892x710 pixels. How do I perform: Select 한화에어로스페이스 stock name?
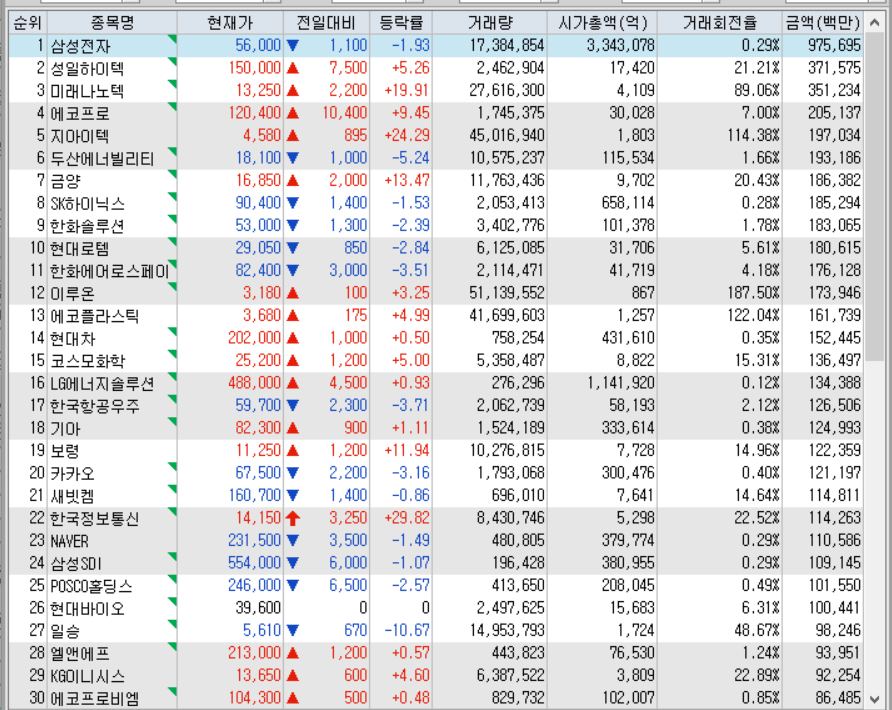(x=110, y=271)
